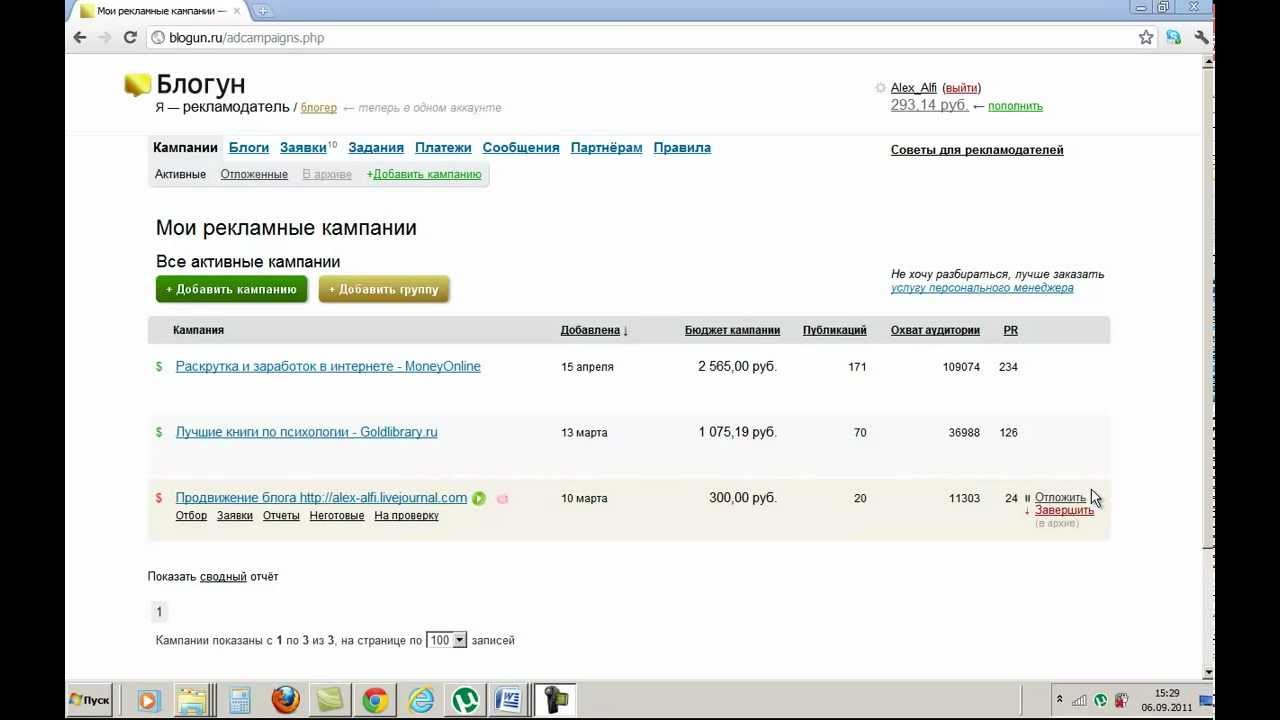Open Отчеты under livejournal campaign
1280x720 pixels.
(x=281, y=516)
